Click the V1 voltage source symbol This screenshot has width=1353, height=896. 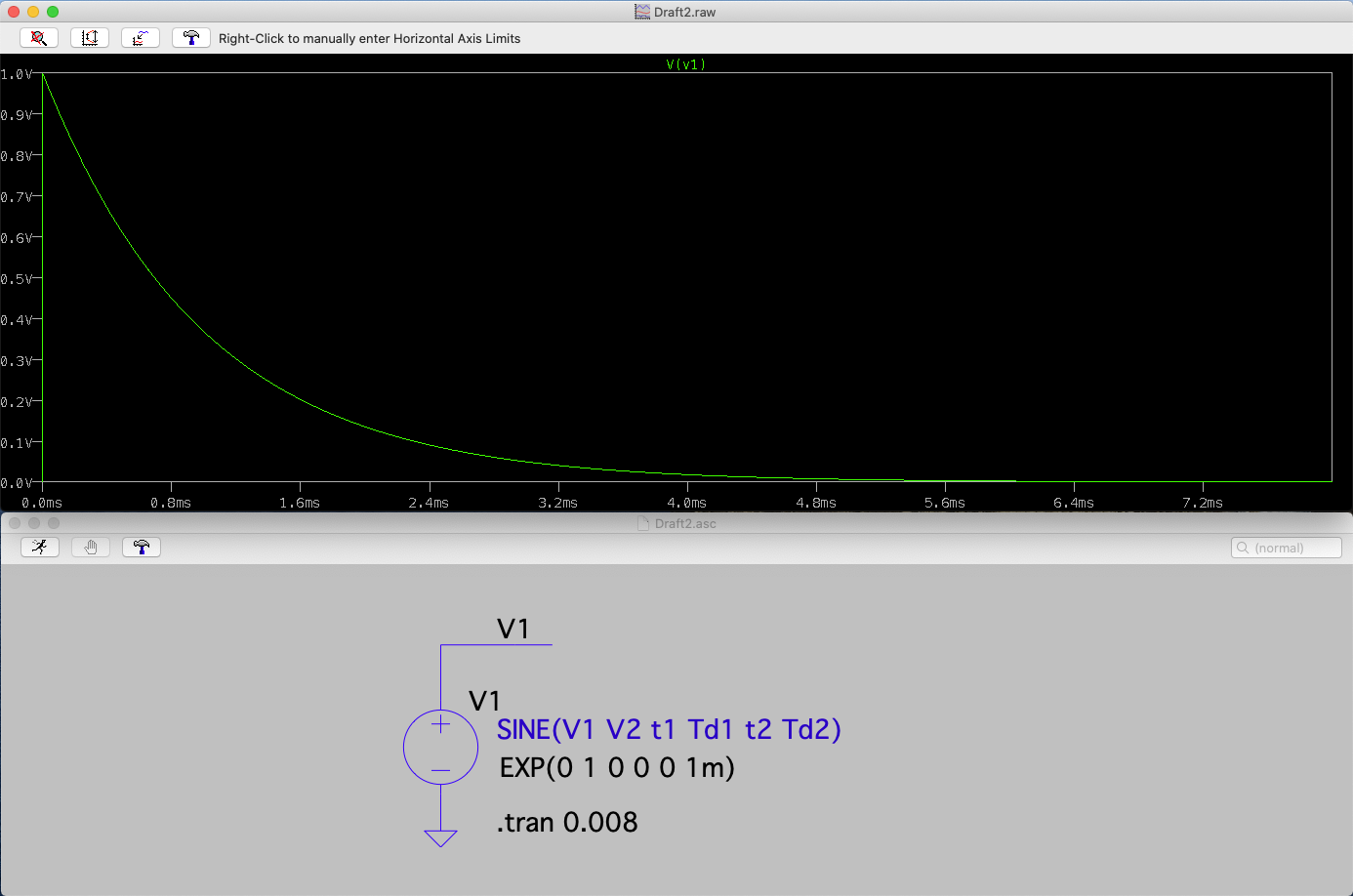(x=440, y=747)
